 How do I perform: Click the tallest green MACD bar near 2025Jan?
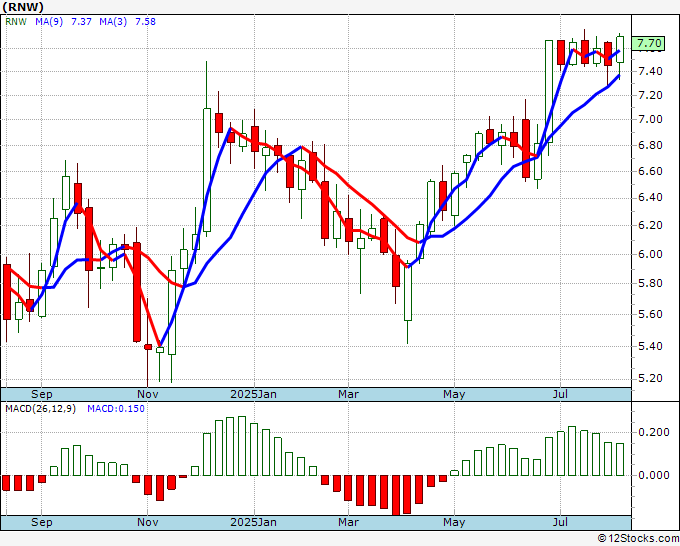pyautogui.click(x=242, y=446)
